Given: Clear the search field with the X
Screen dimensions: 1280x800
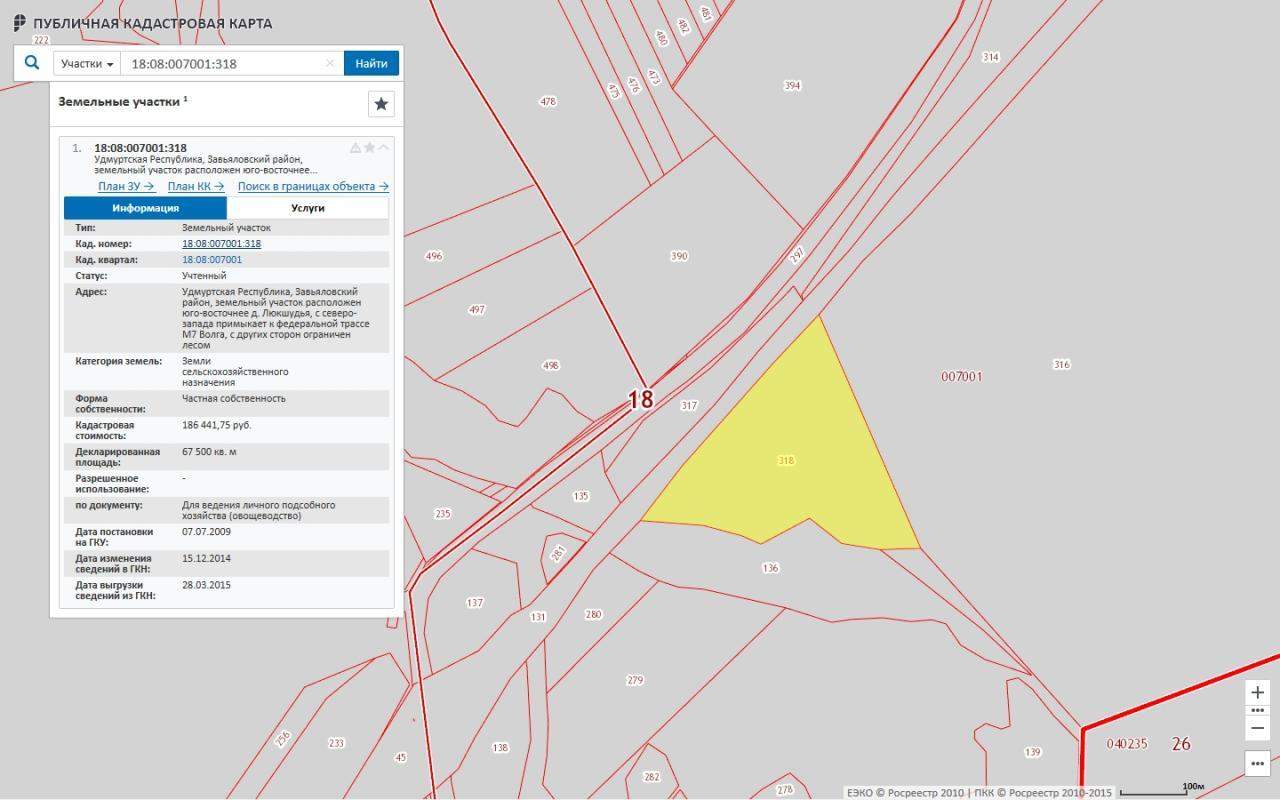Looking at the screenshot, I should coord(330,63).
